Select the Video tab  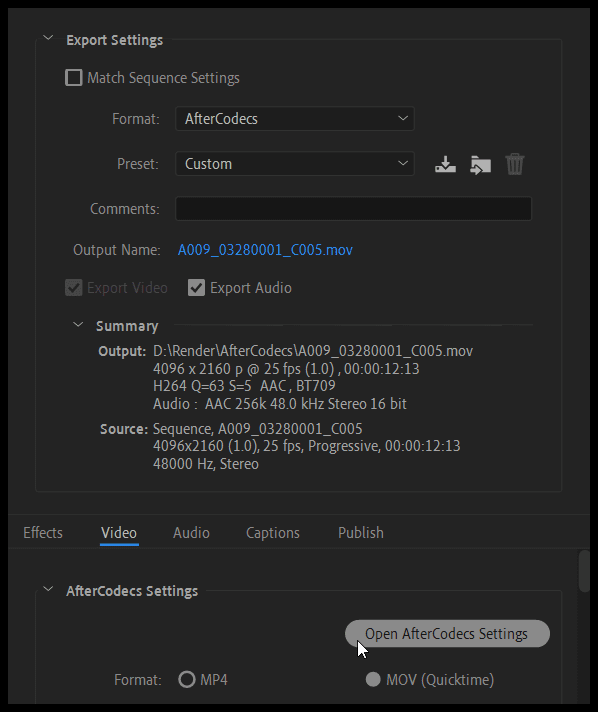(x=119, y=533)
